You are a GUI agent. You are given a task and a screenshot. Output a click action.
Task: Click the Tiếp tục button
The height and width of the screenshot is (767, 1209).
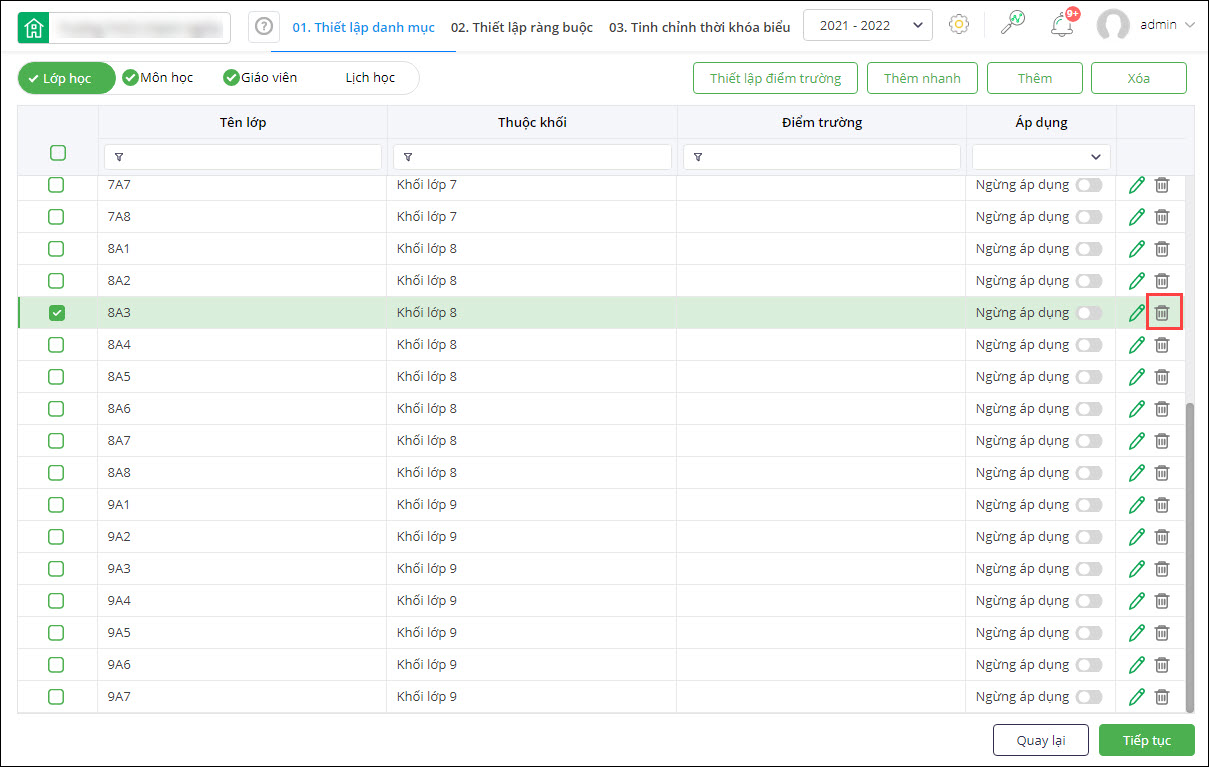(x=1146, y=740)
